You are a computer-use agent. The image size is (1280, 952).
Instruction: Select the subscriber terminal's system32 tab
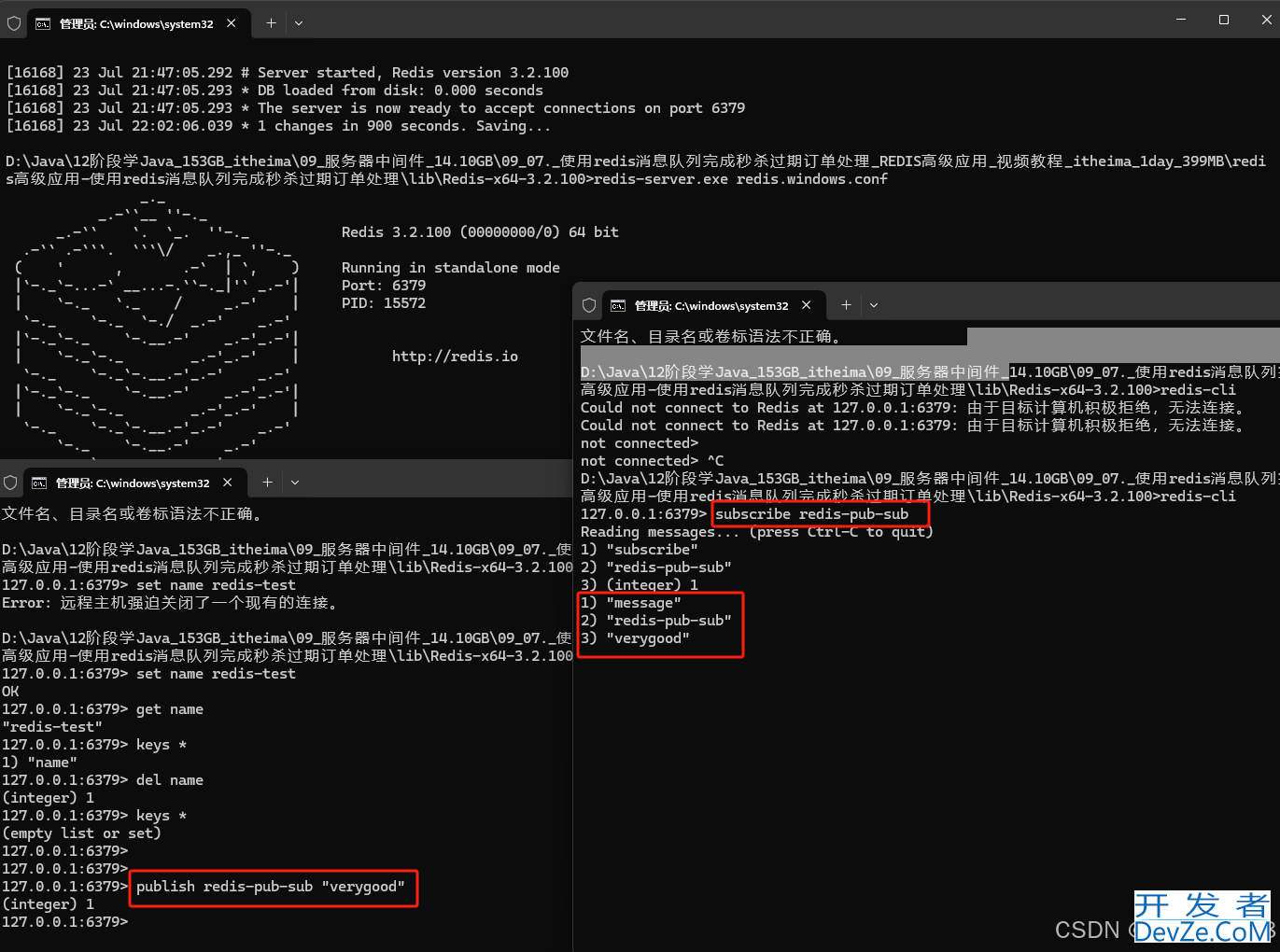[x=712, y=305]
